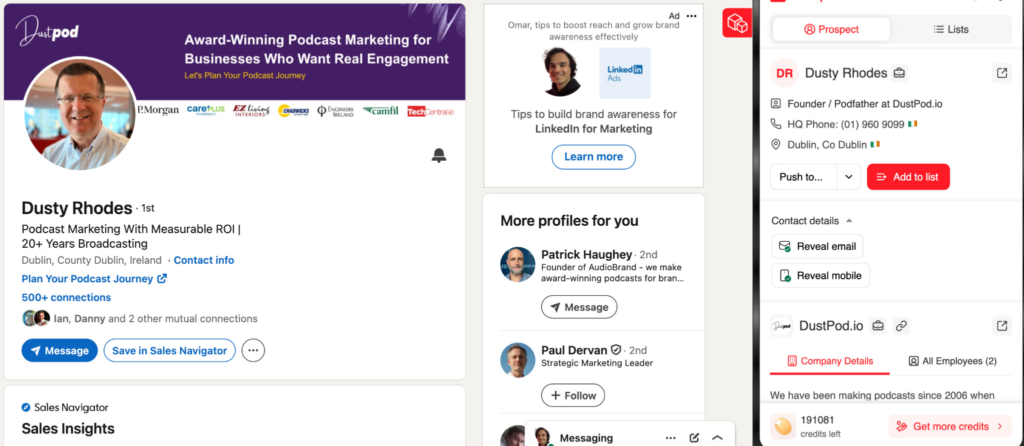Click the Add to list button
The width and height of the screenshot is (1024, 446).
pos(908,177)
